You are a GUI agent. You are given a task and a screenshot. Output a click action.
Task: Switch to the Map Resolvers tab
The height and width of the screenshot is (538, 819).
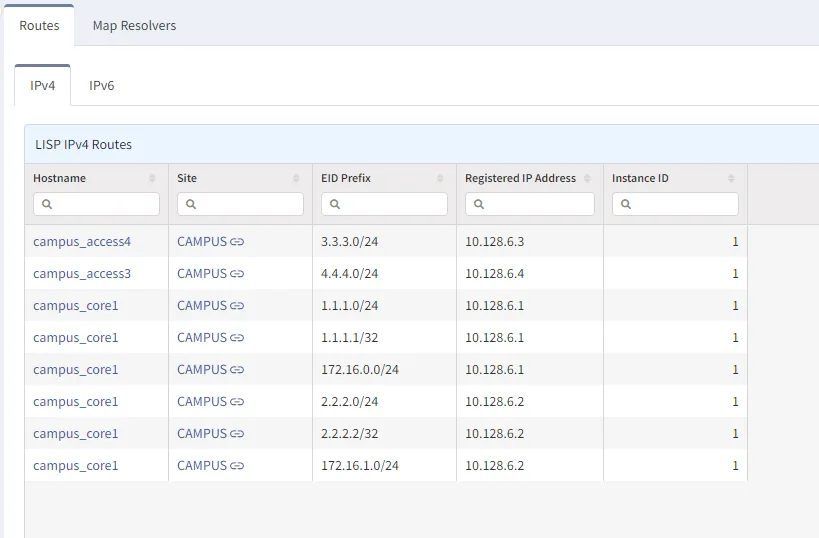pyautogui.click(x=134, y=26)
